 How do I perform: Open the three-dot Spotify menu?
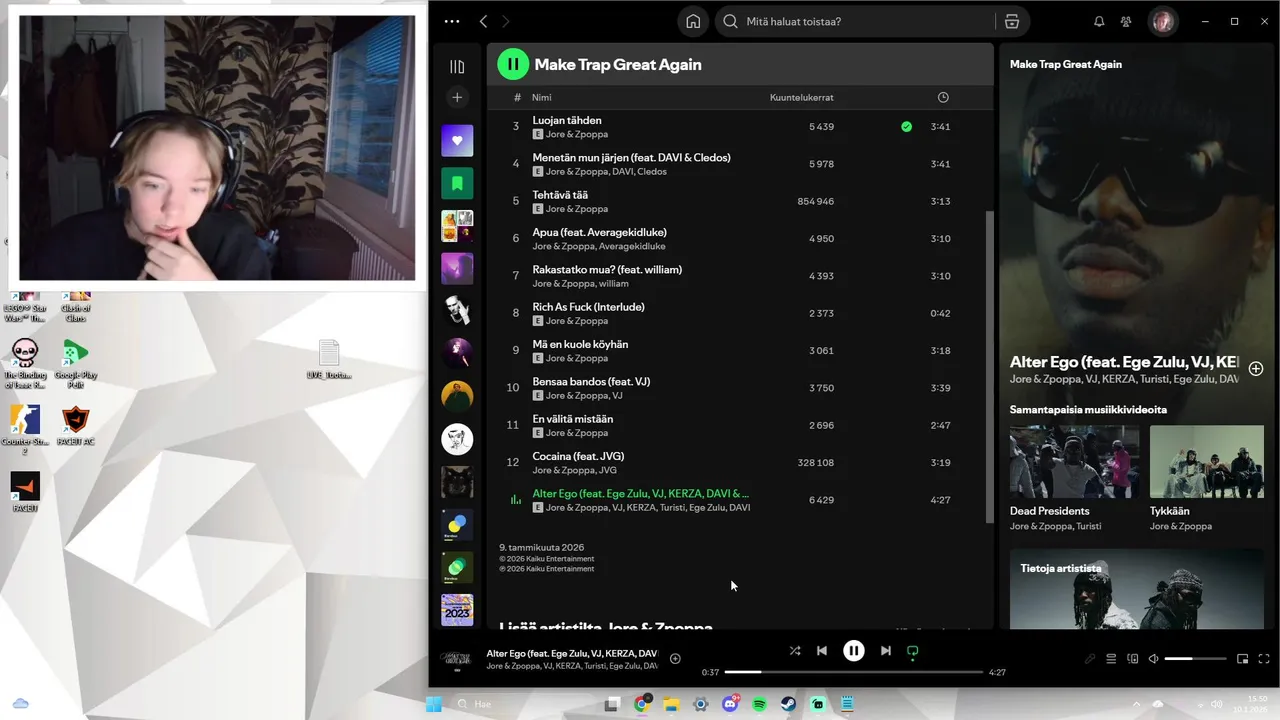(x=452, y=21)
